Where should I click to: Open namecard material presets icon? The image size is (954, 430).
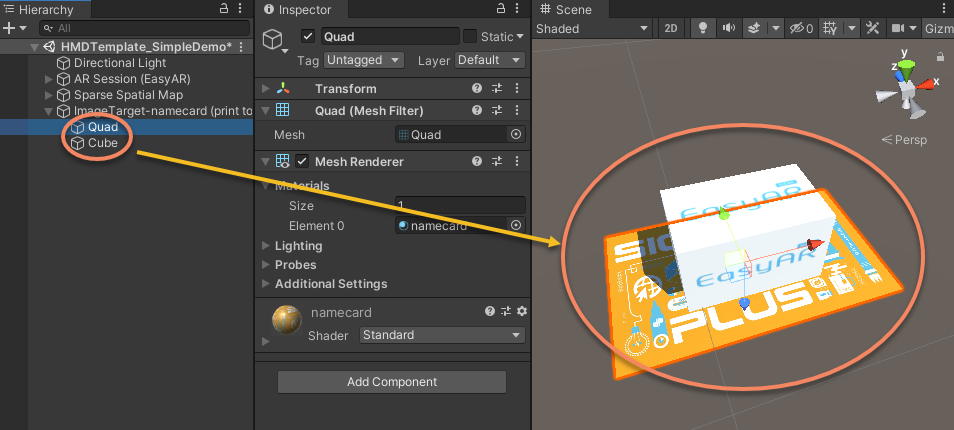pos(506,311)
